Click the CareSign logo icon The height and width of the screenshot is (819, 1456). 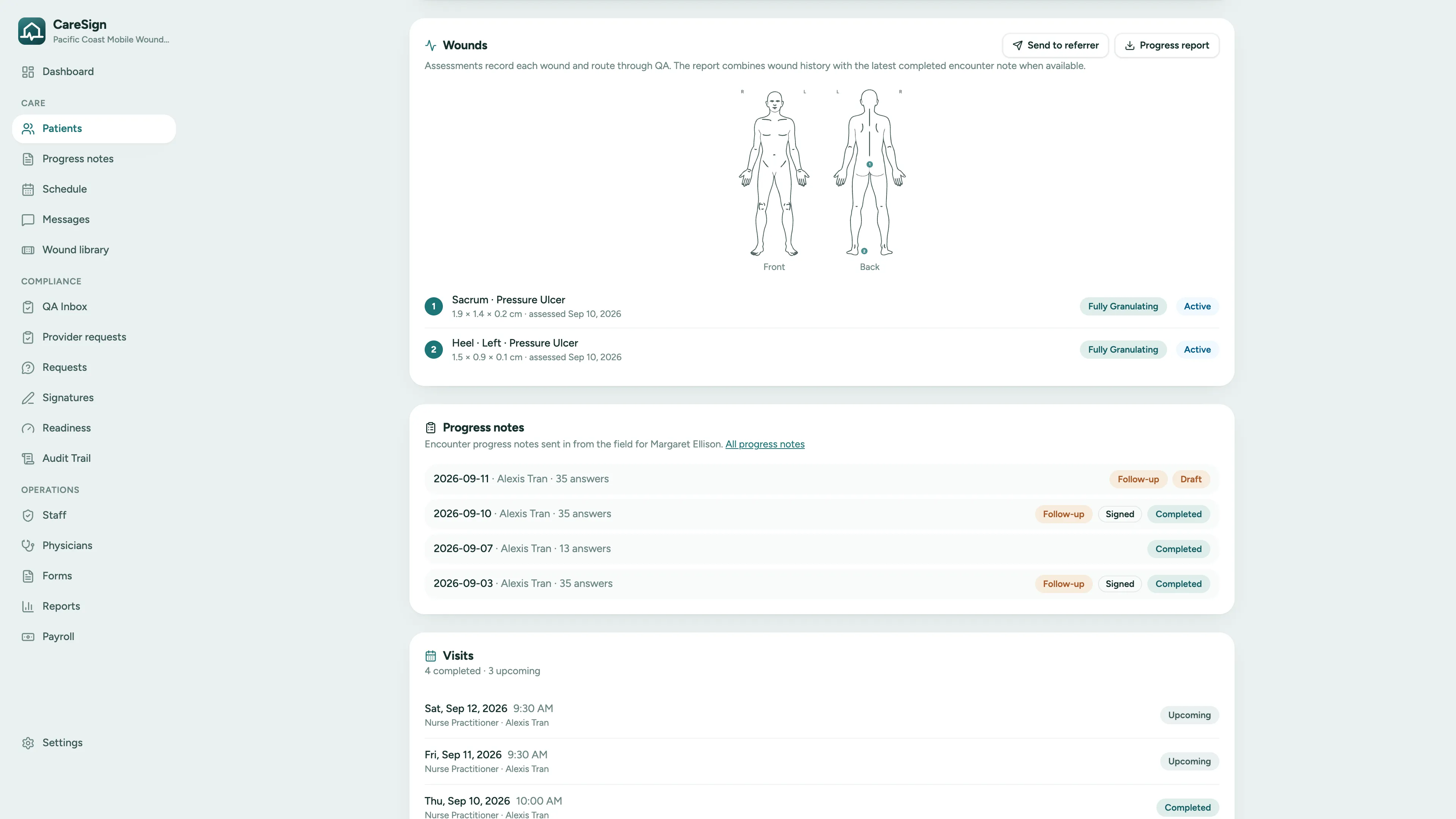(x=31, y=31)
